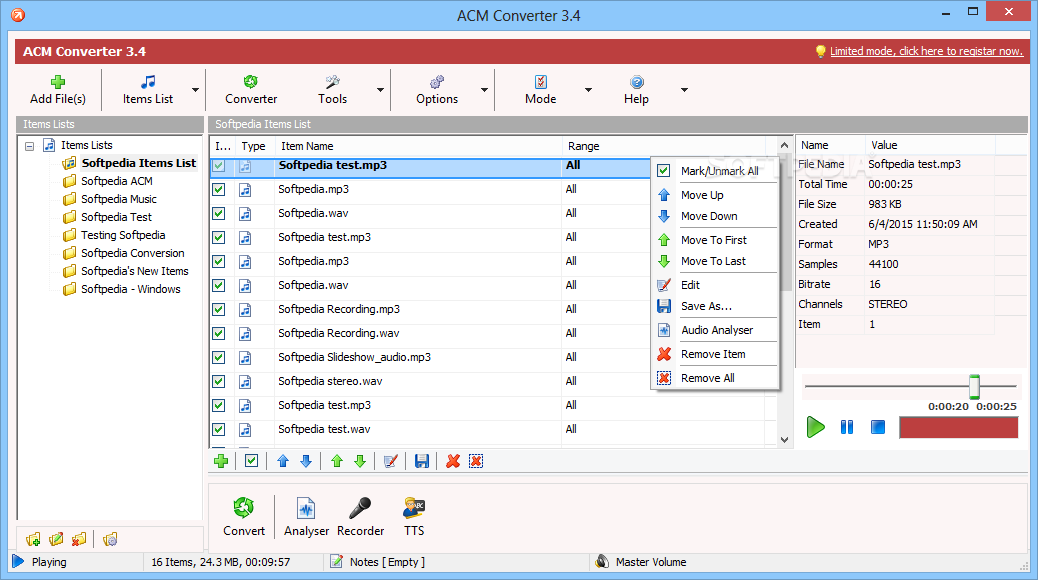
Task: Select Remove All in the context menu
Action: point(715,377)
